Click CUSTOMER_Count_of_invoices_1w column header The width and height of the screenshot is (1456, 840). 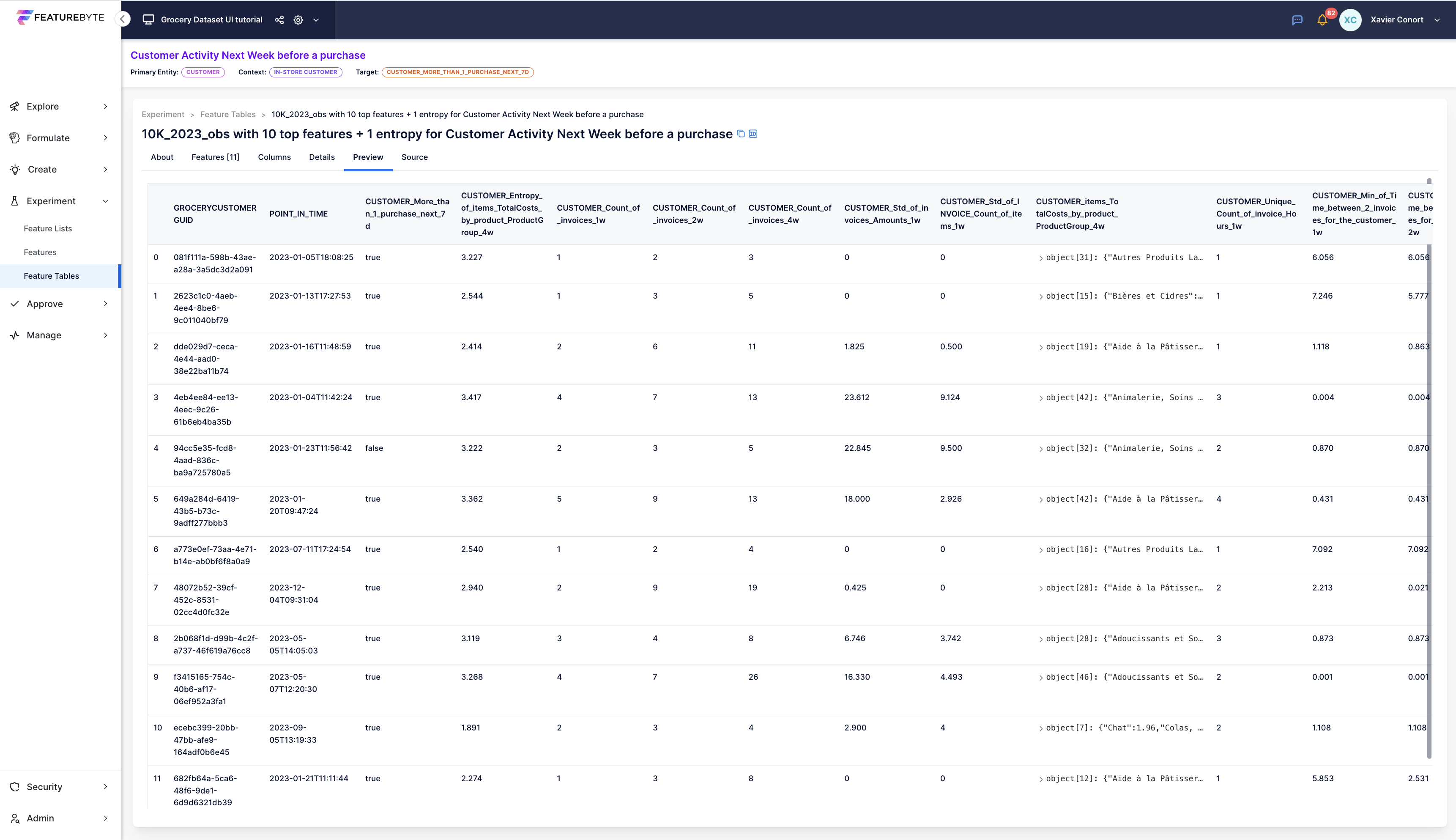pyautogui.click(x=599, y=214)
